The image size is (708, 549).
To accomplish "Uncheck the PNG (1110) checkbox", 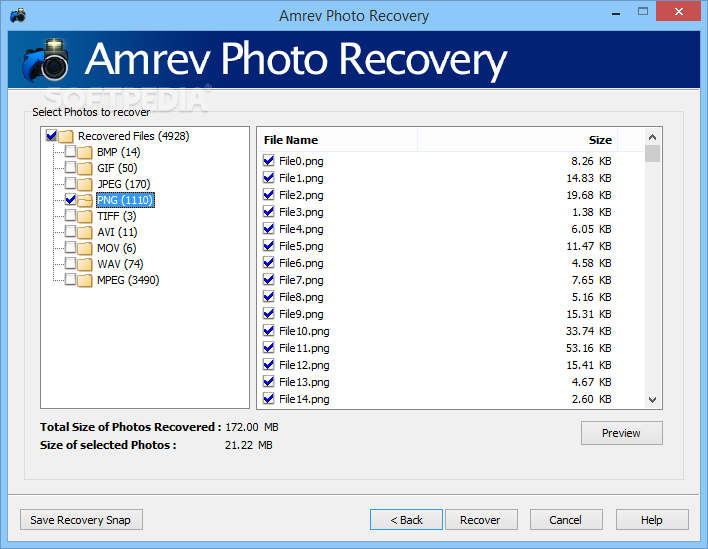I will [x=70, y=199].
